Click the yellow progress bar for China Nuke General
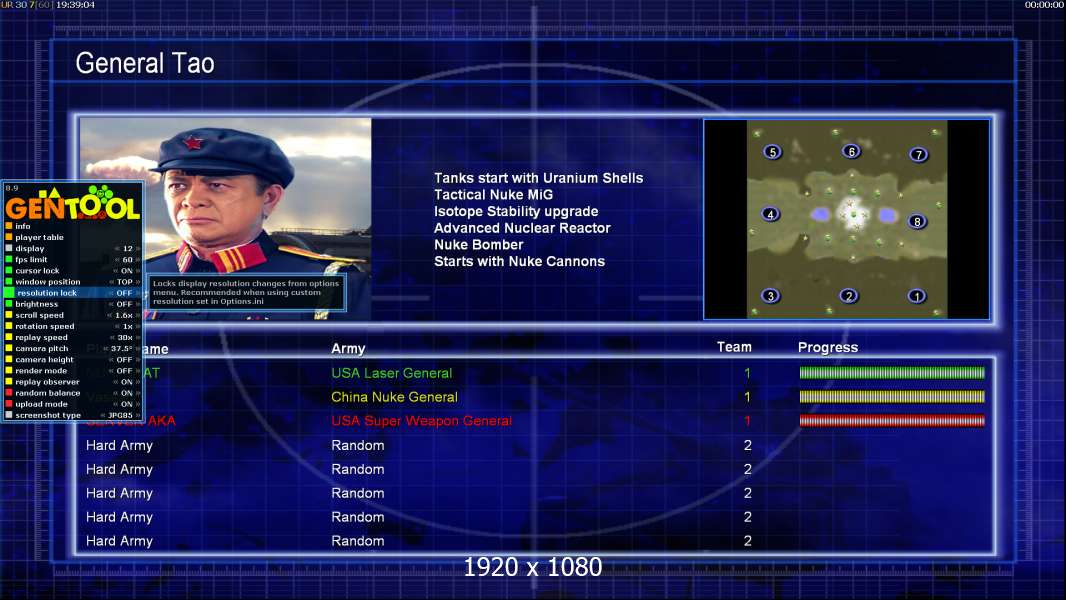The image size is (1066, 600). coord(892,396)
